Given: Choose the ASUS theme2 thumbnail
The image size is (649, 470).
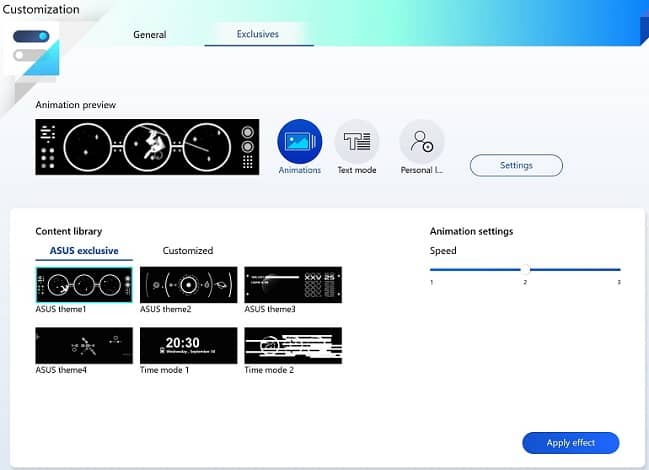Looking at the screenshot, I should pos(189,285).
